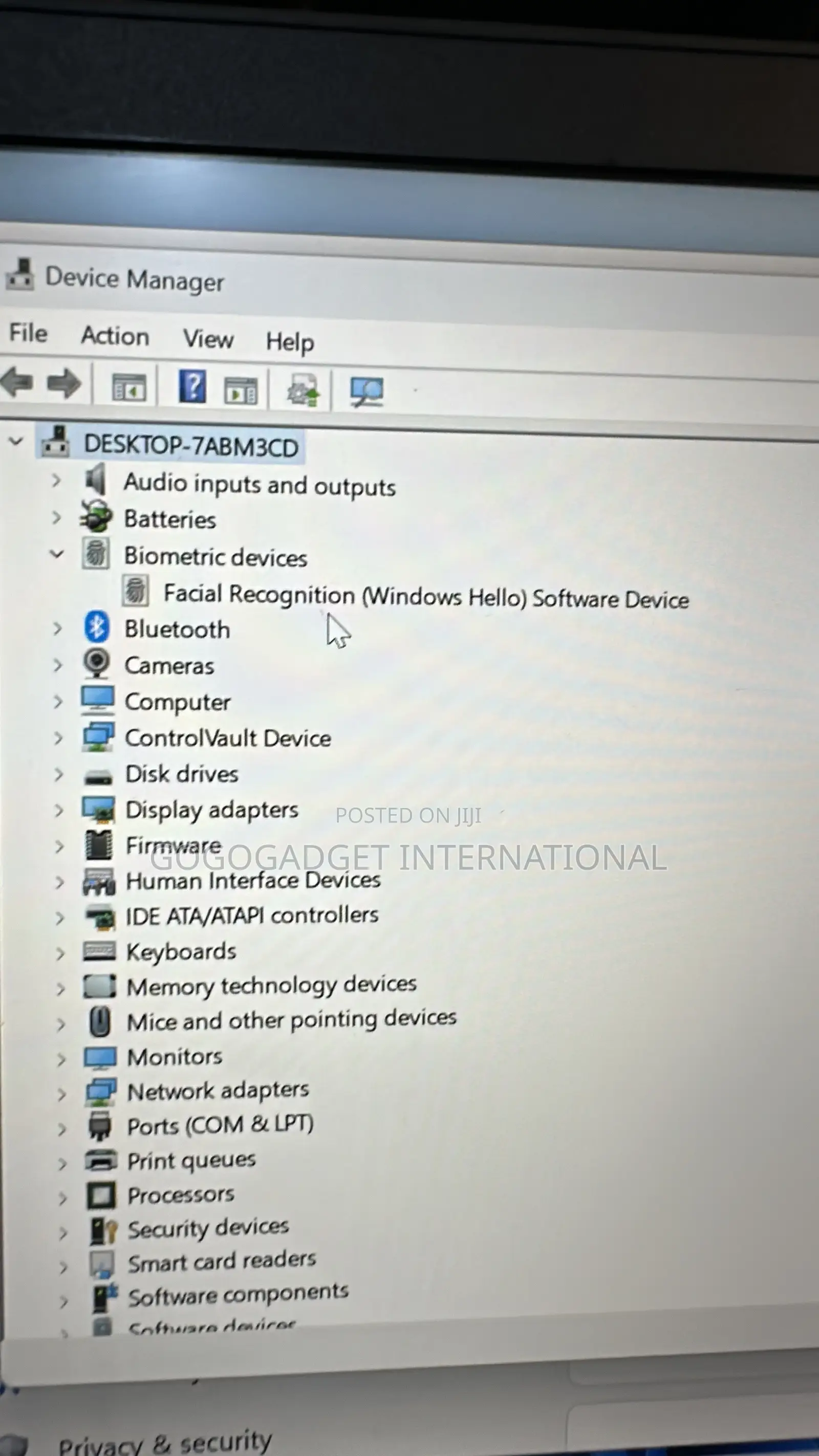
Task: Click the Mice and other pointing devices icon
Action: [x=101, y=1022]
